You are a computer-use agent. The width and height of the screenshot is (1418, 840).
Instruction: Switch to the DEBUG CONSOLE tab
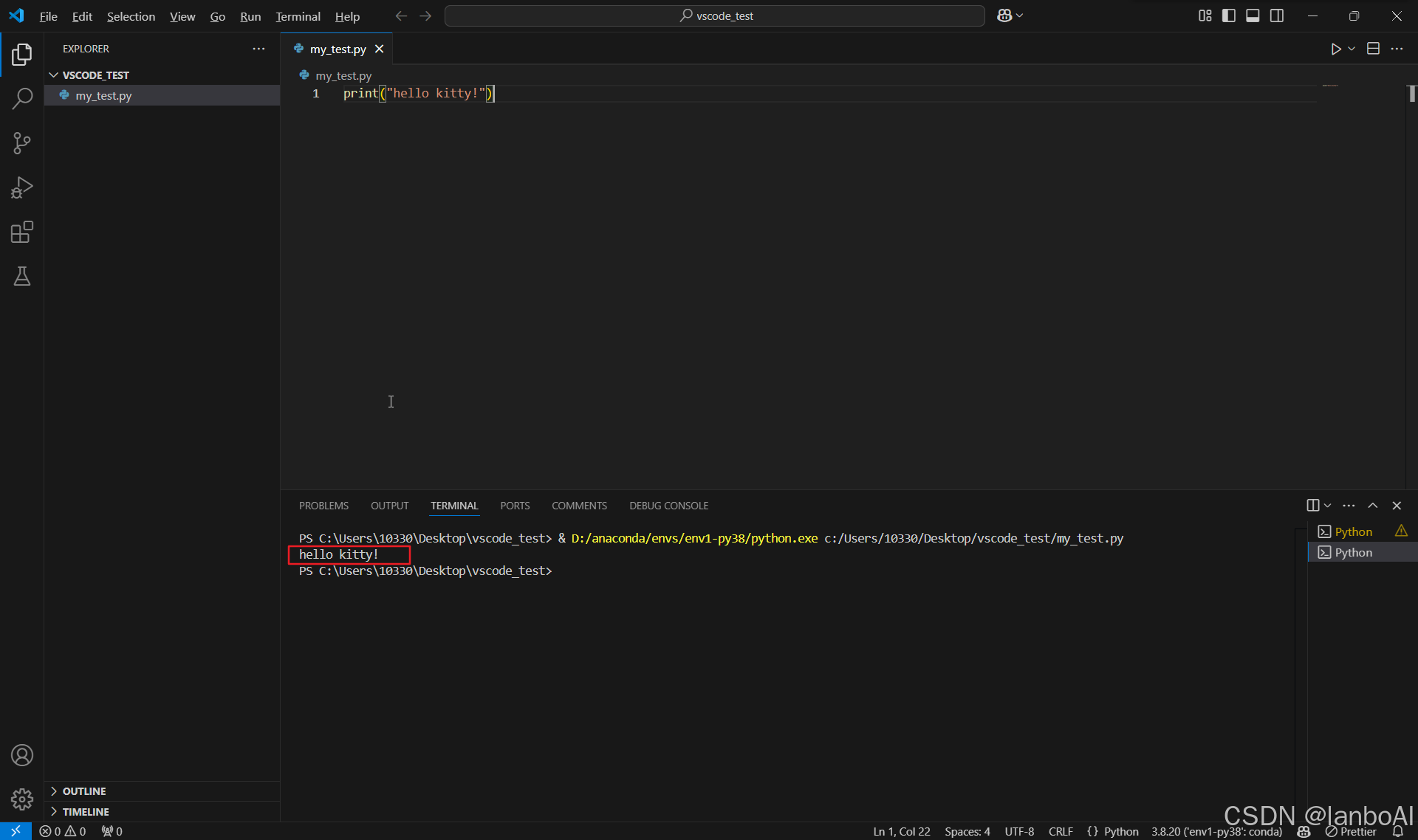(668, 506)
